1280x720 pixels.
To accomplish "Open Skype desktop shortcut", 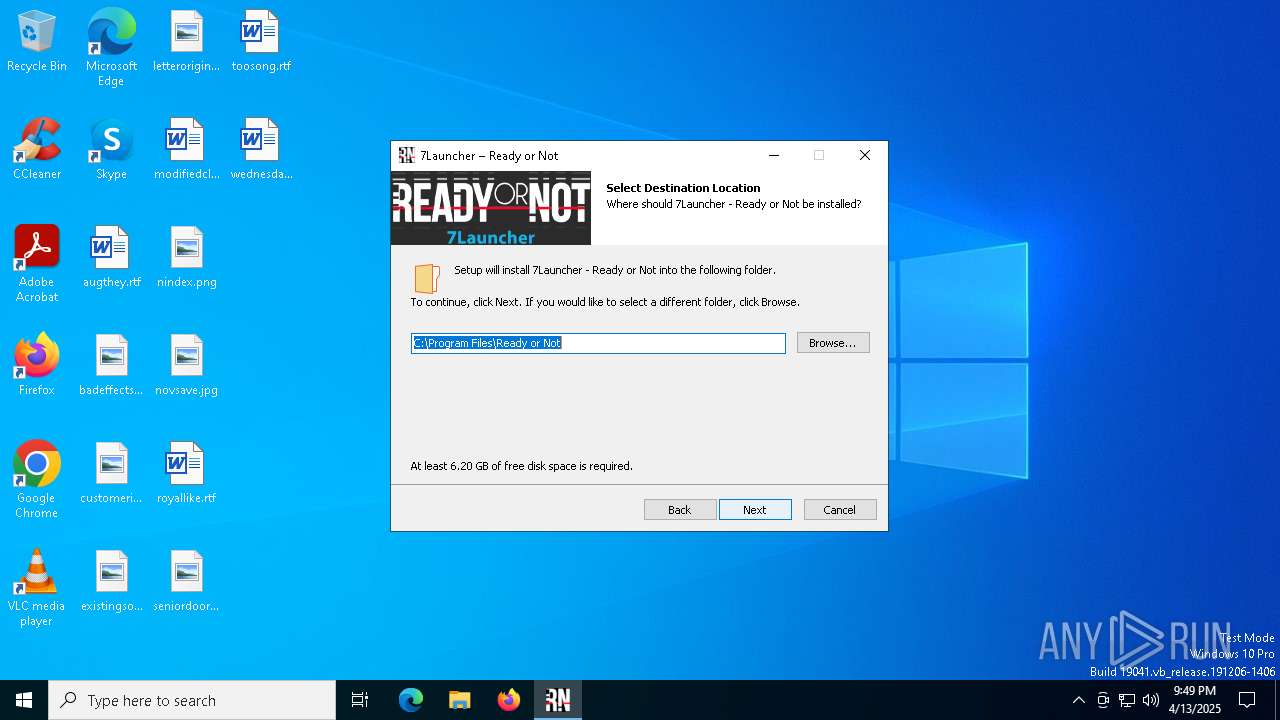I will tap(111, 150).
